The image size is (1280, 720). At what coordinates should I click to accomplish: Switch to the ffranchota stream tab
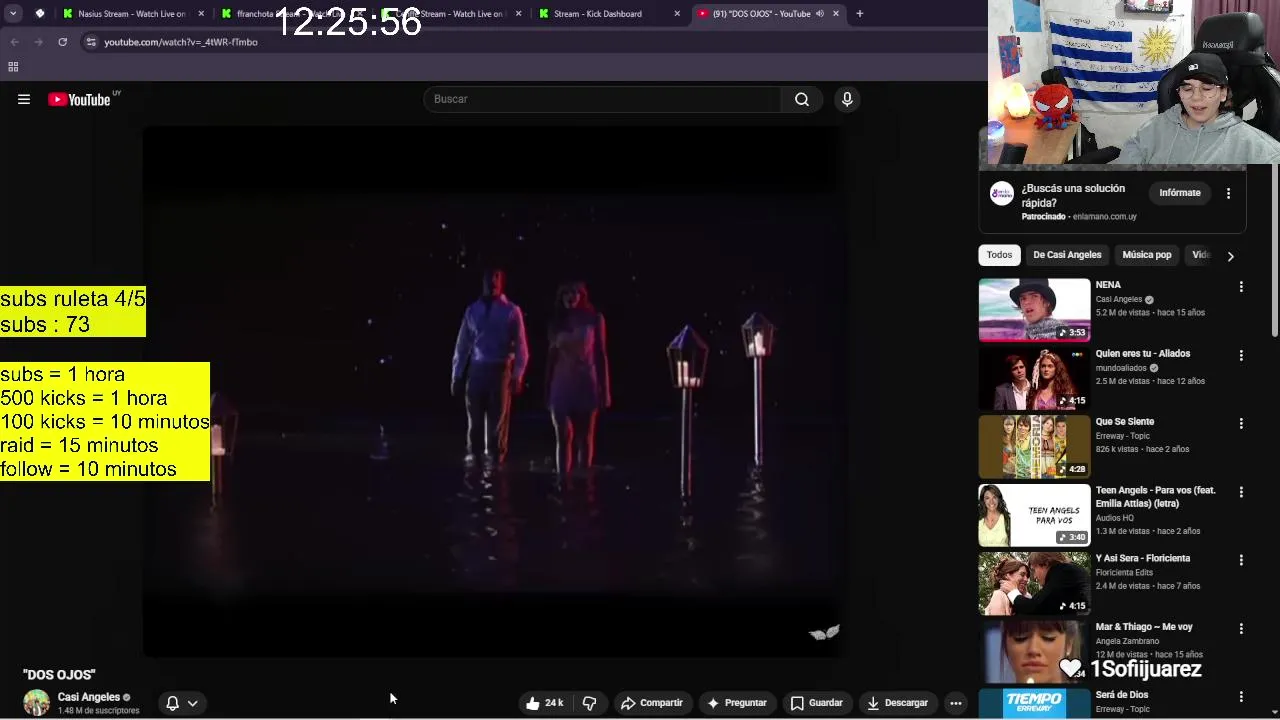pyautogui.click(x=290, y=14)
